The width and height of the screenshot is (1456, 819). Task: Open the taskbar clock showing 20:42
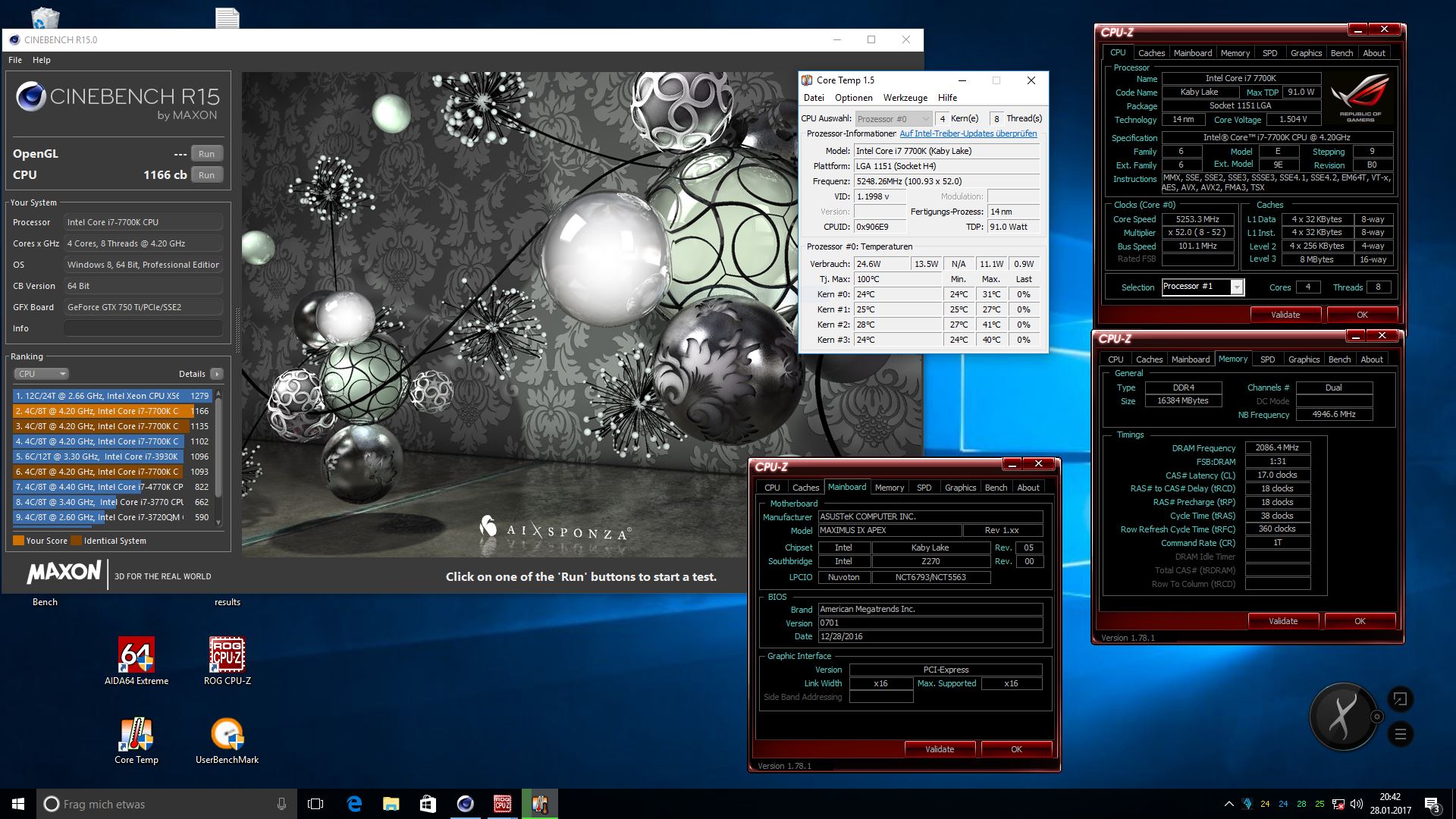(1390, 804)
